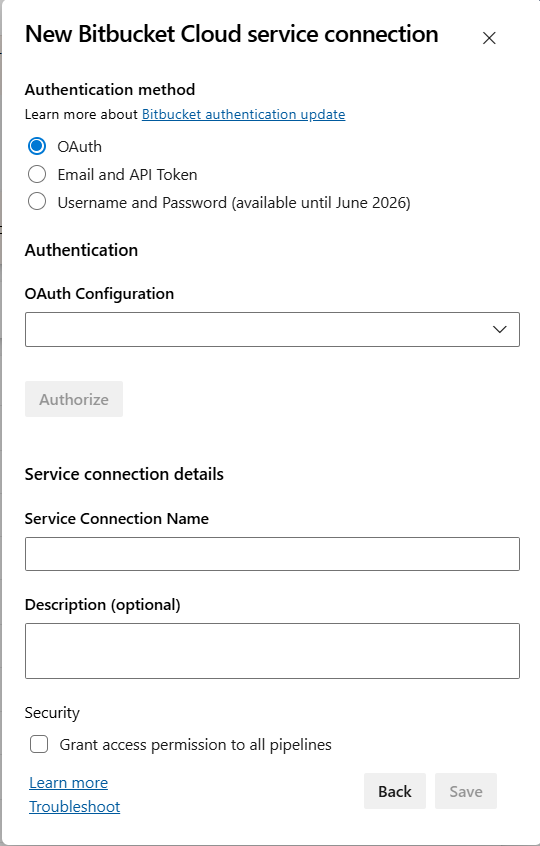This screenshot has width=540, height=846.
Task: Open the Bitbucket authentication update link
Action: (243, 114)
